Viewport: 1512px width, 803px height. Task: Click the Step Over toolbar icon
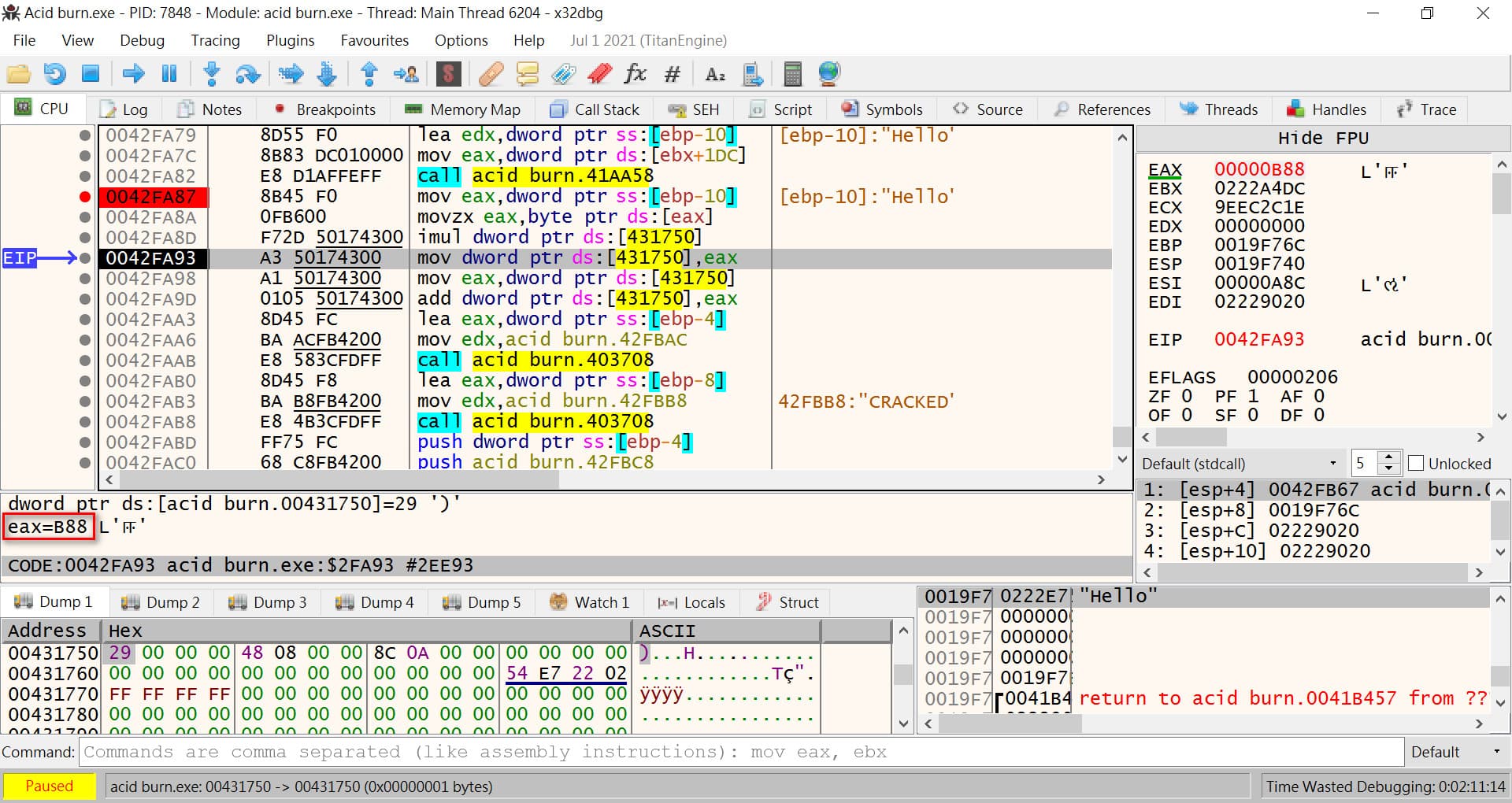coord(248,74)
